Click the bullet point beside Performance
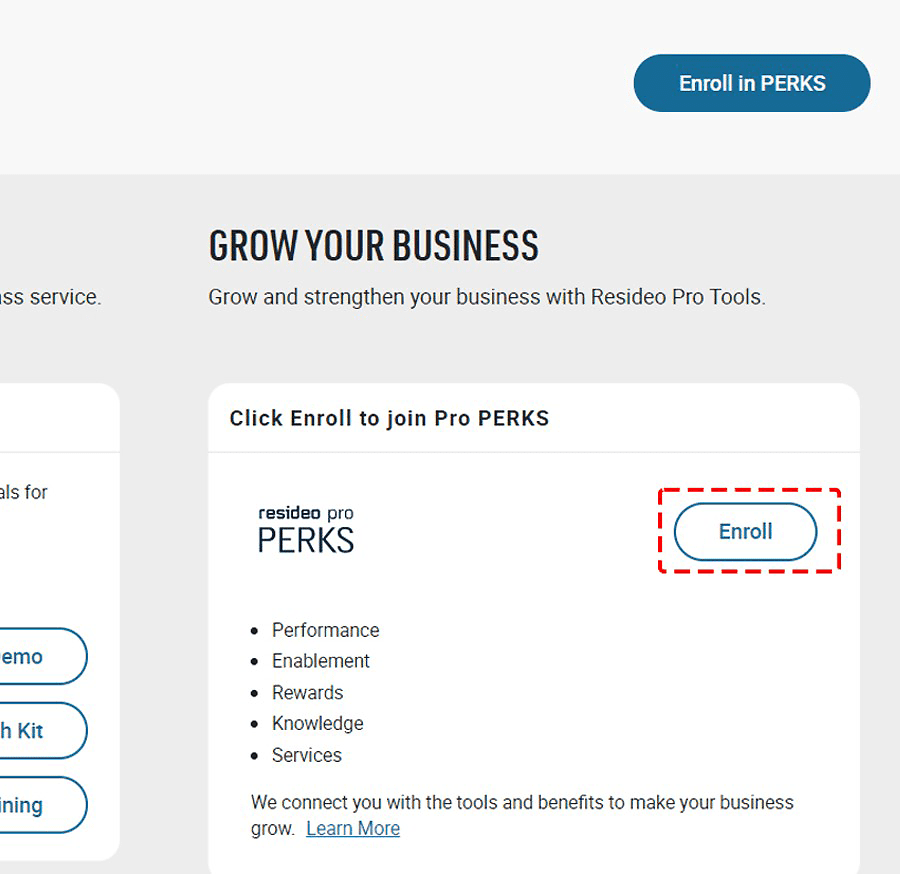Image resolution: width=900 pixels, height=874 pixels. tap(255, 630)
